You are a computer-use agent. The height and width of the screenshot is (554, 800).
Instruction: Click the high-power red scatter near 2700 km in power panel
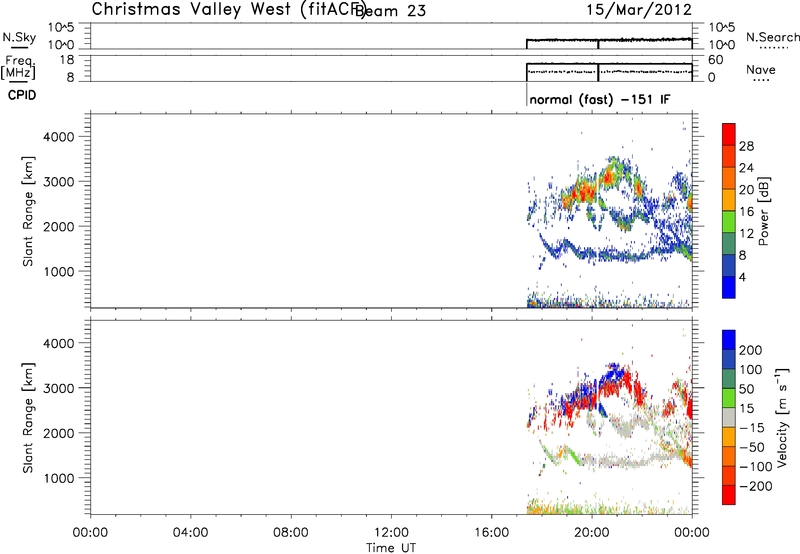coord(583,194)
